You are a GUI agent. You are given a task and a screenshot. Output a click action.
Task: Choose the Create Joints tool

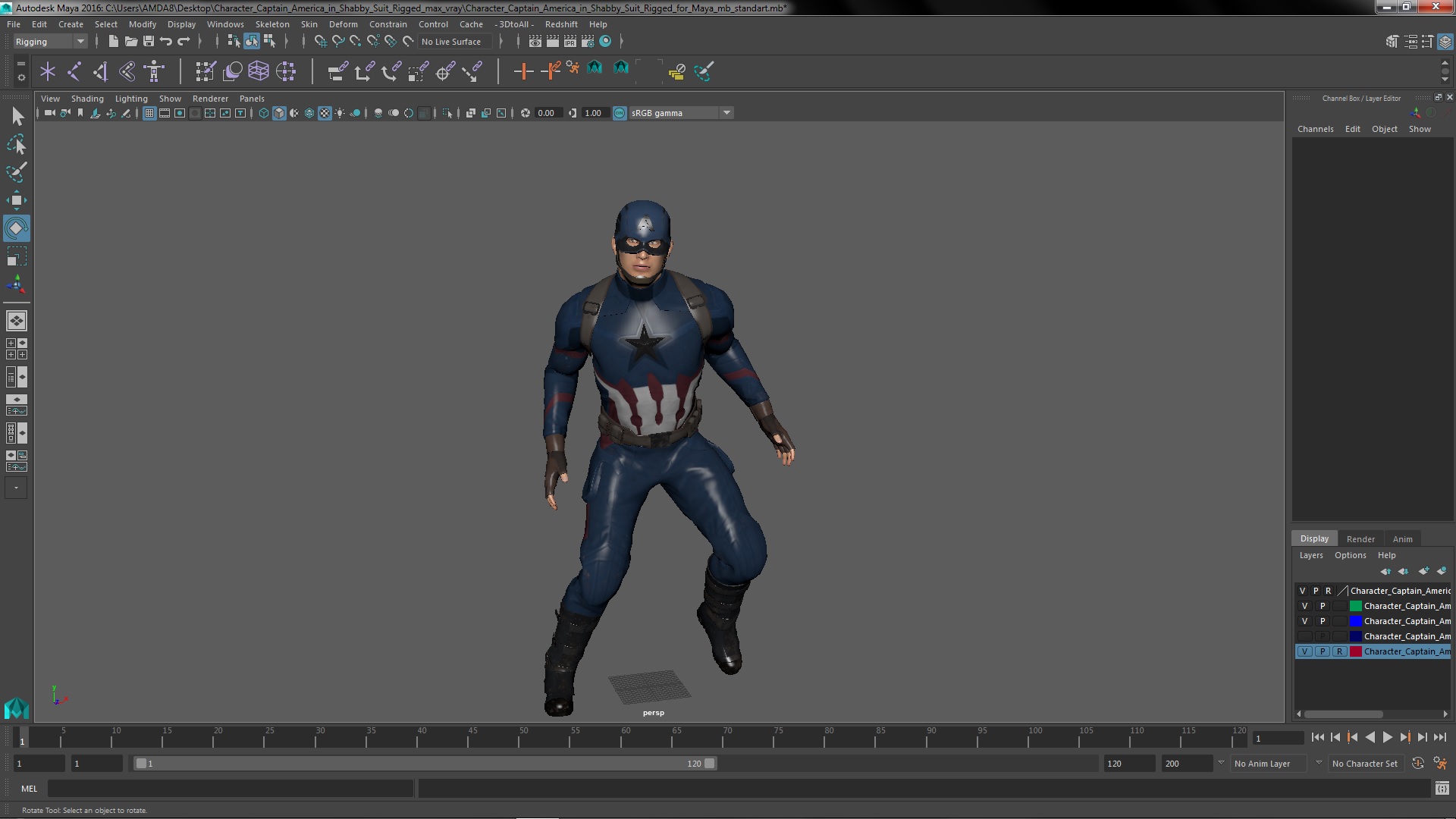click(74, 71)
